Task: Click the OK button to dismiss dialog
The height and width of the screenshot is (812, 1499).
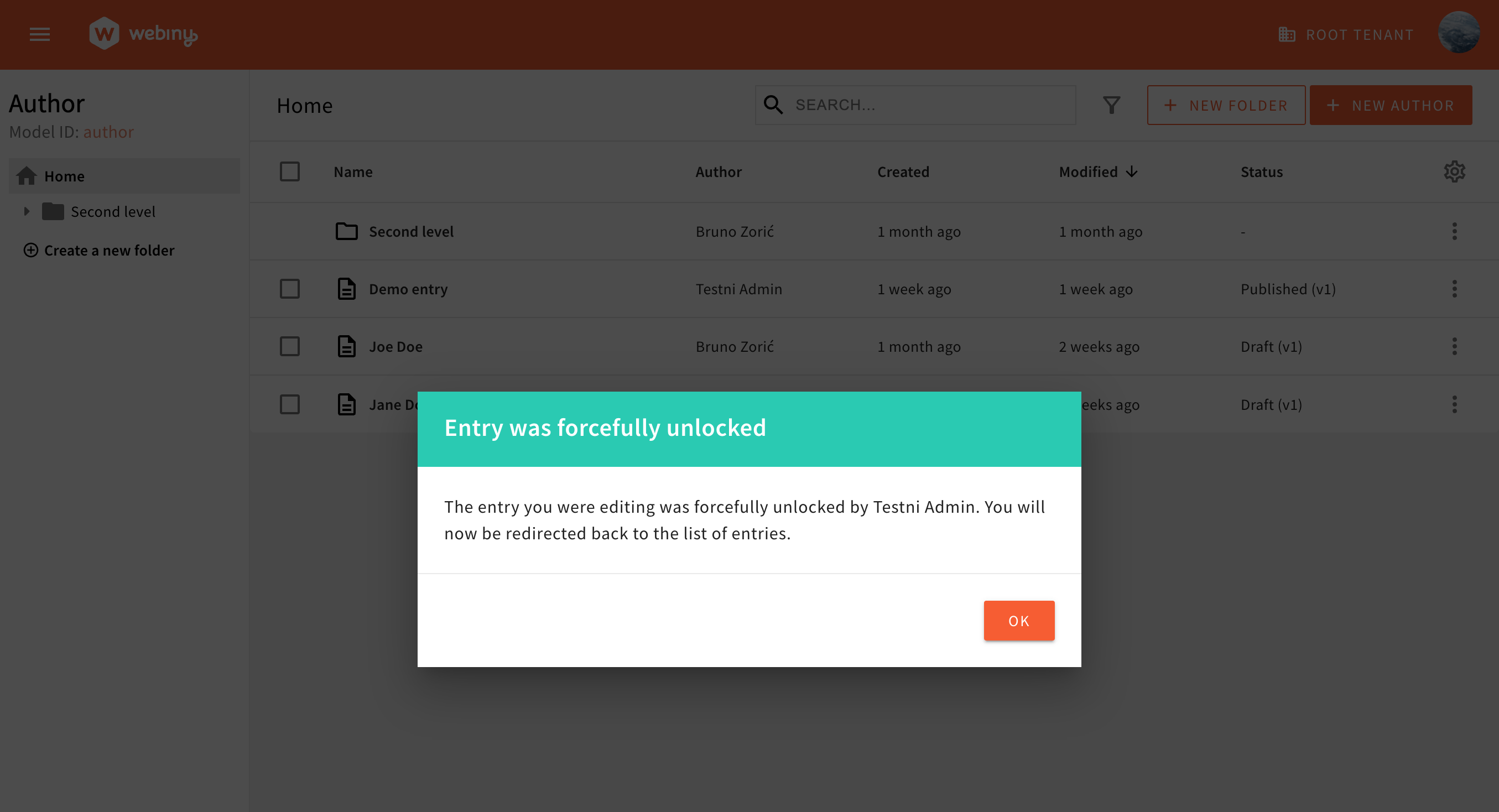Action: pos(1018,620)
